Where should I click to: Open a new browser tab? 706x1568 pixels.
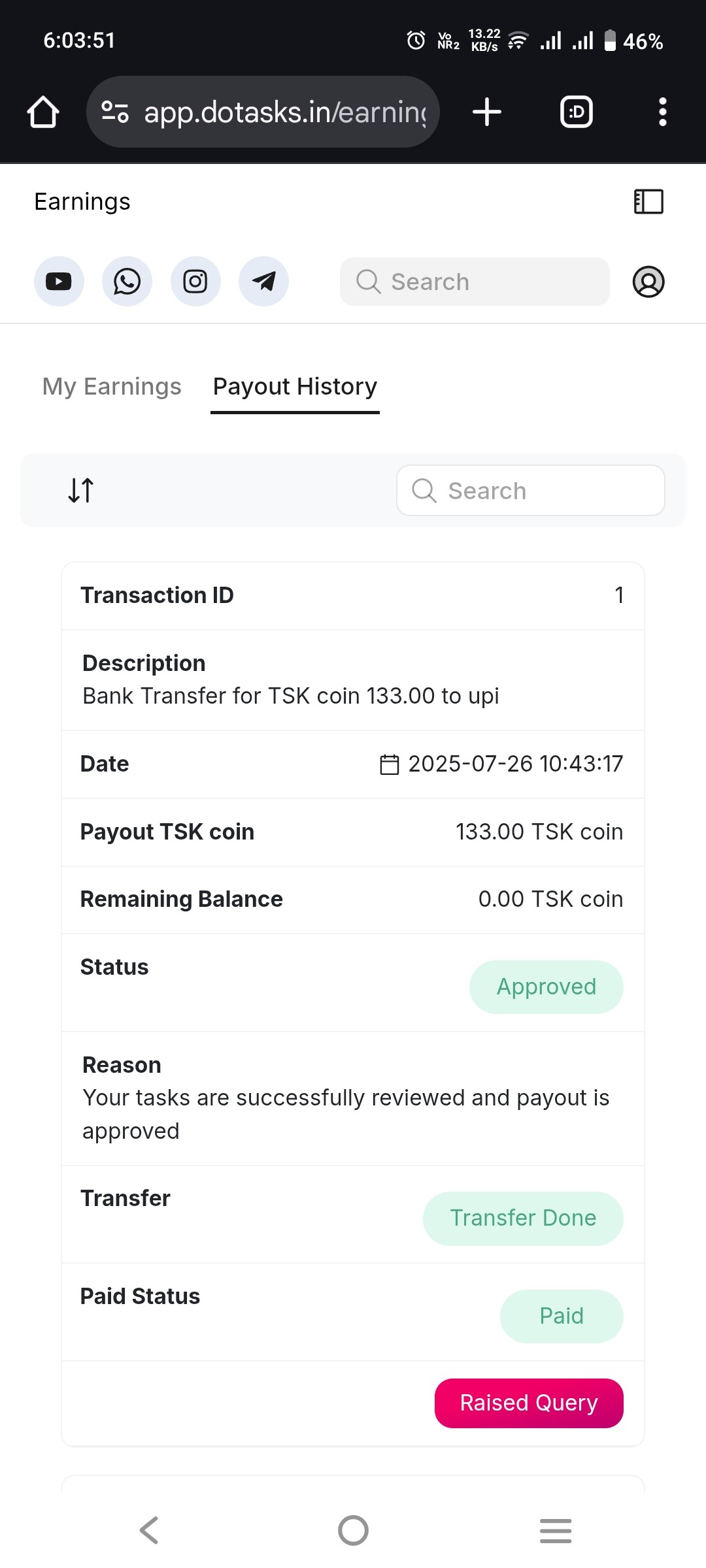487,112
